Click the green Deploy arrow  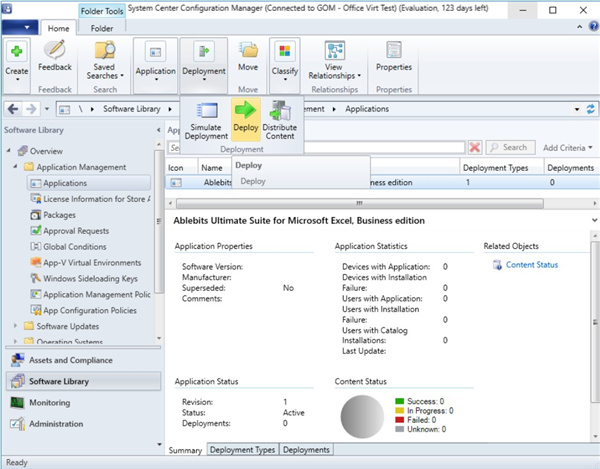coord(246,110)
